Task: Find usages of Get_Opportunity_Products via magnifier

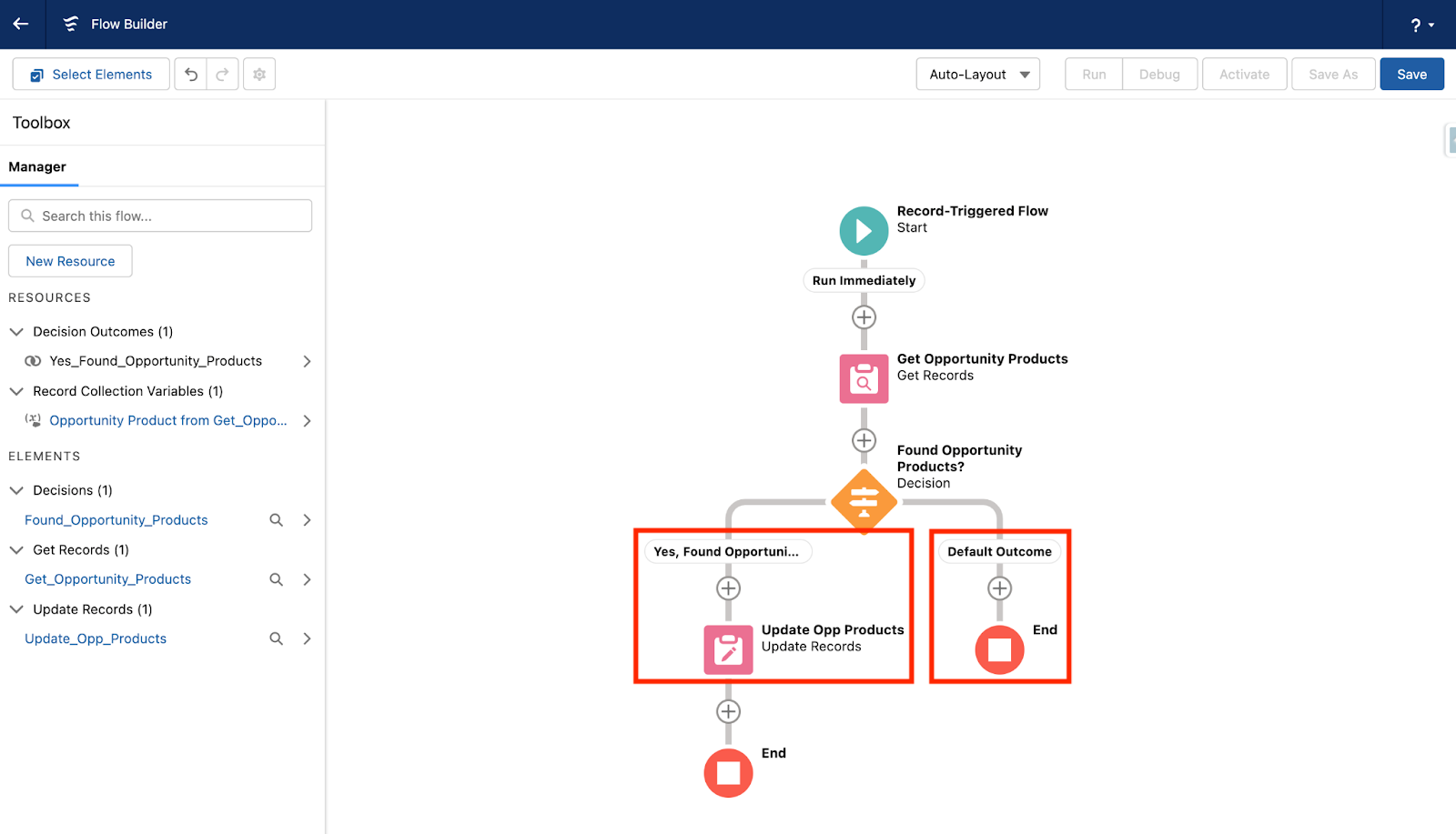Action: (276, 578)
